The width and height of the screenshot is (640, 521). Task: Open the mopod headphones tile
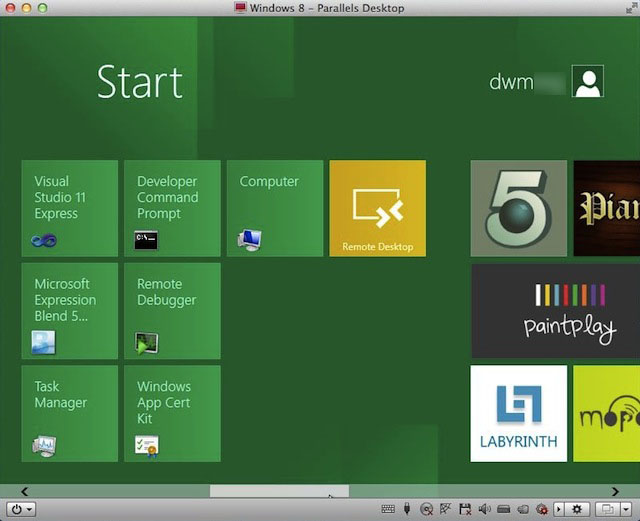coord(607,414)
